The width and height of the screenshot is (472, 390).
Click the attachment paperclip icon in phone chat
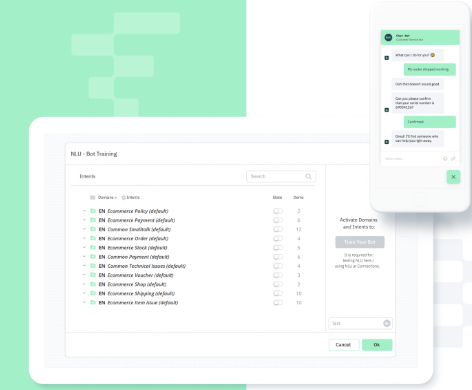tap(453, 158)
